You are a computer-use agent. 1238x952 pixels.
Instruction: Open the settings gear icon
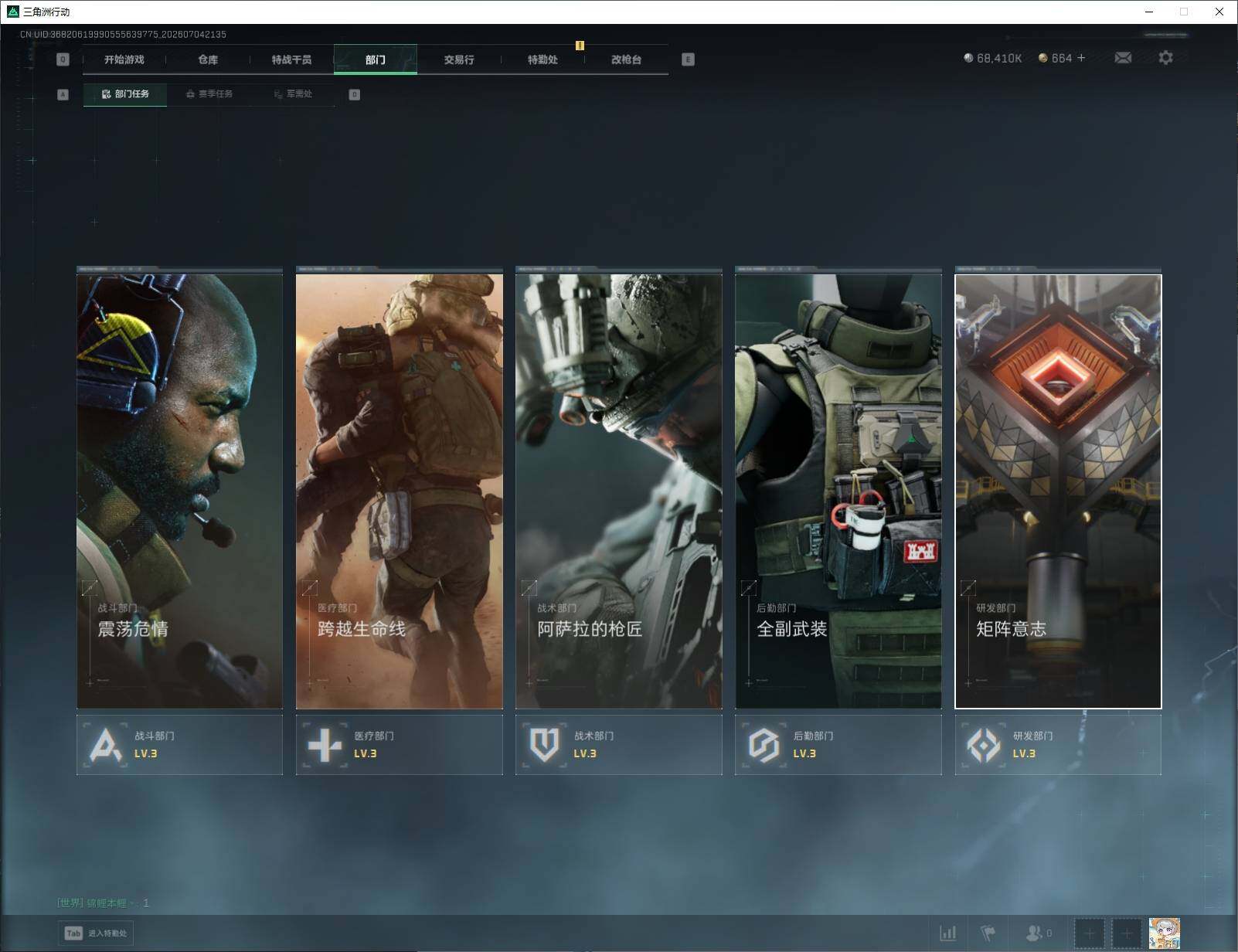click(x=1165, y=58)
